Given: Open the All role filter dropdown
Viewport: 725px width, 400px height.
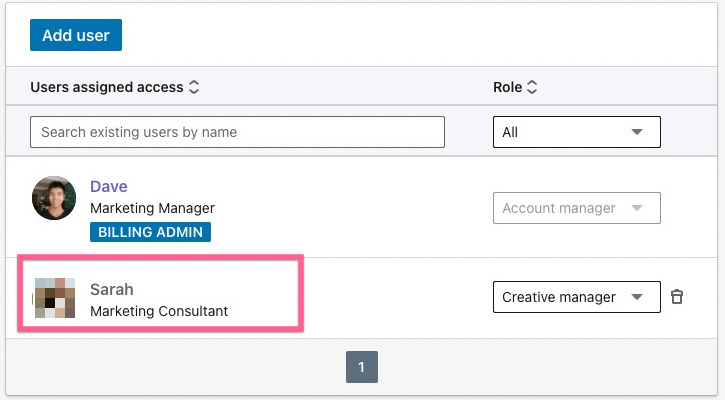Looking at the screenshot, I should (x=576, y=132).
